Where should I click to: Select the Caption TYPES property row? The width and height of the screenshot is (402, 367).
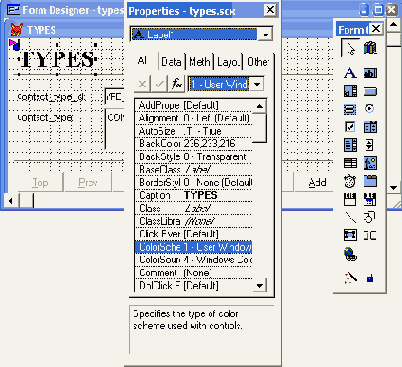(x=193, y=195)
